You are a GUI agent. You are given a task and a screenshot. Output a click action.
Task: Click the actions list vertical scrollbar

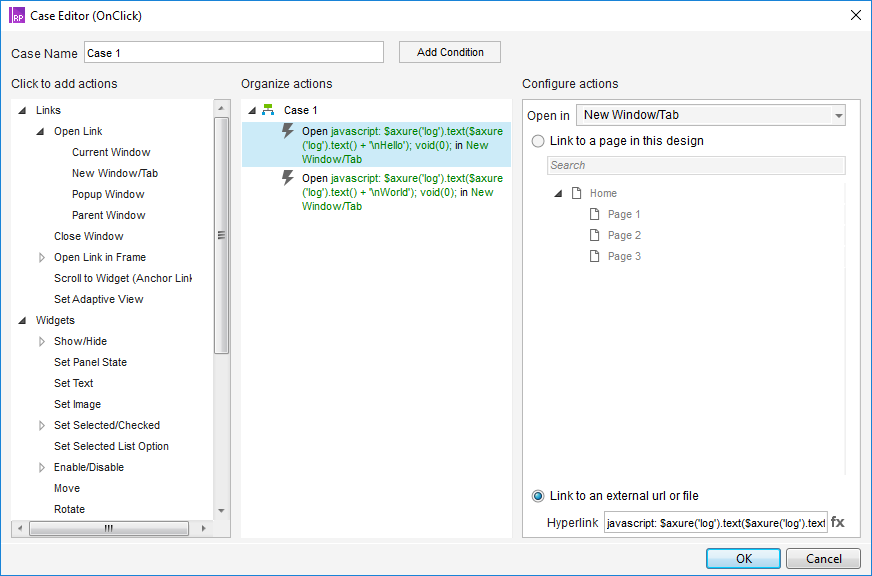click(x=221, y=235)
